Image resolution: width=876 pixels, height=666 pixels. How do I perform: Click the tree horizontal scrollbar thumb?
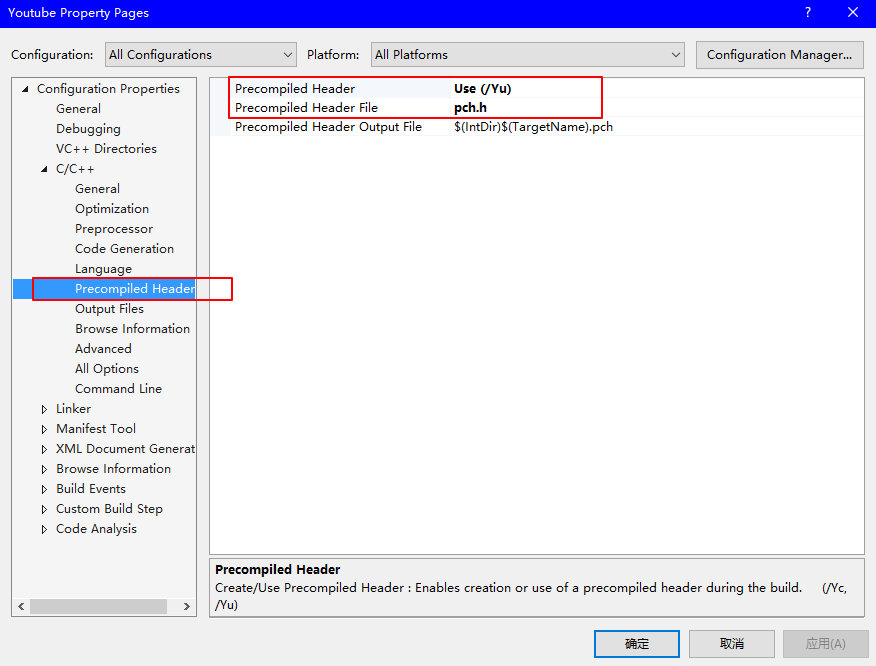point(98,606)
